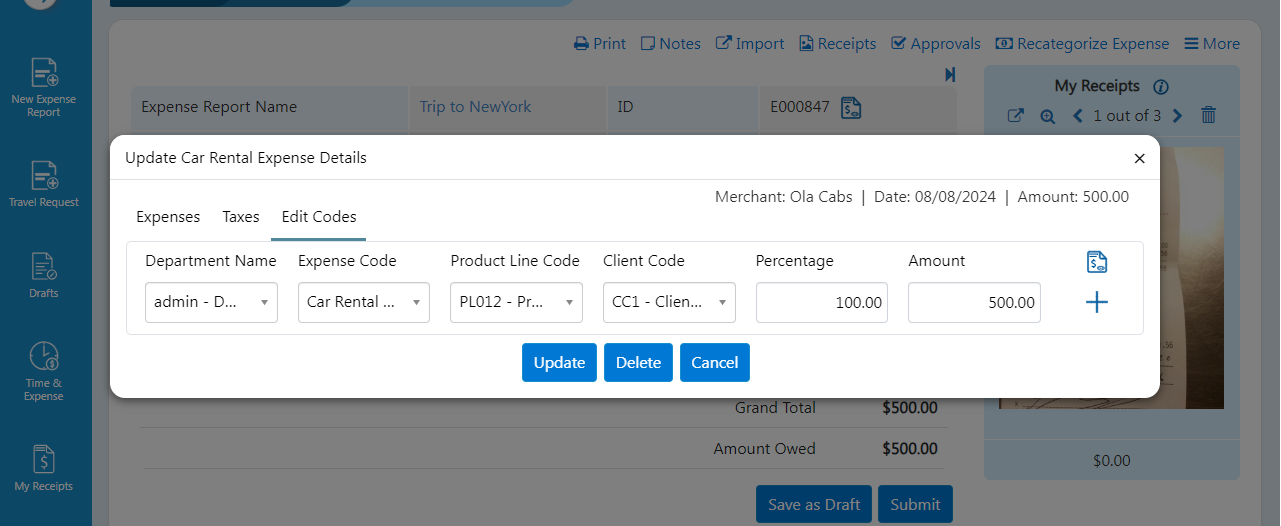Submit the expense report

click(x=915, y=504)
